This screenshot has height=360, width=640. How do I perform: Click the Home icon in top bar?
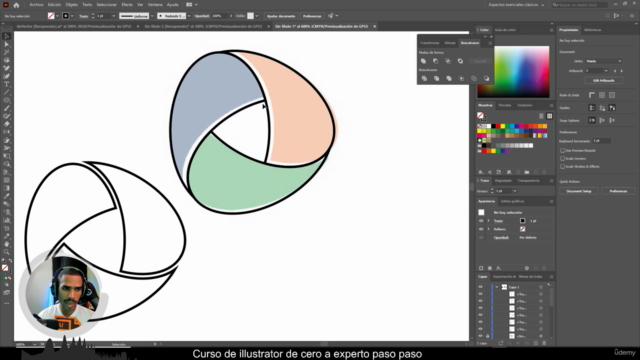pos(16,5)
